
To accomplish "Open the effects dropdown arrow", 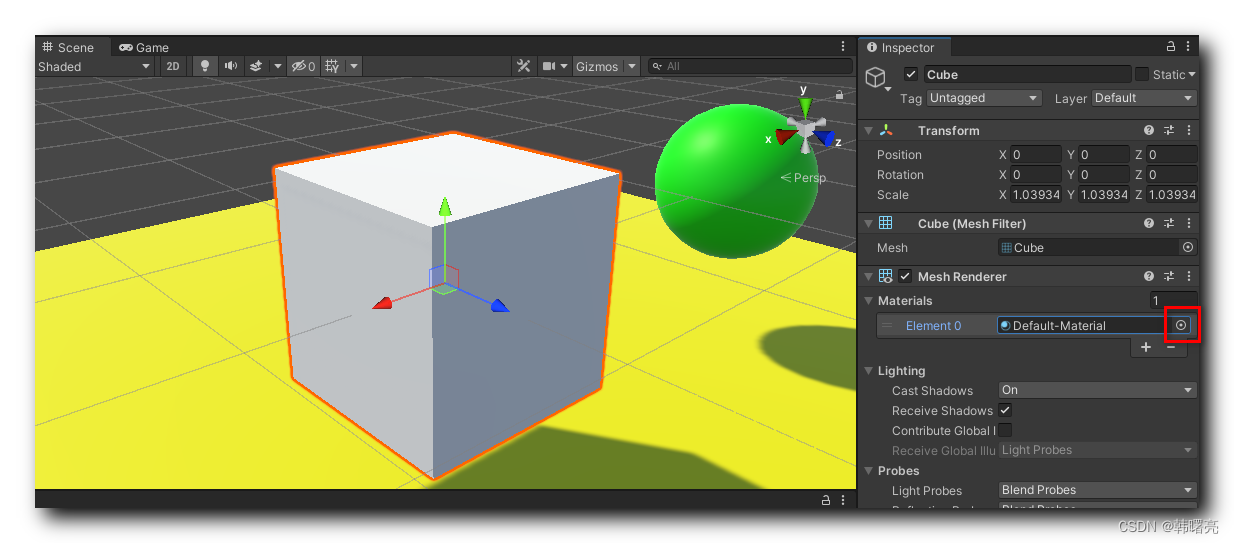I will pos(277,66).
